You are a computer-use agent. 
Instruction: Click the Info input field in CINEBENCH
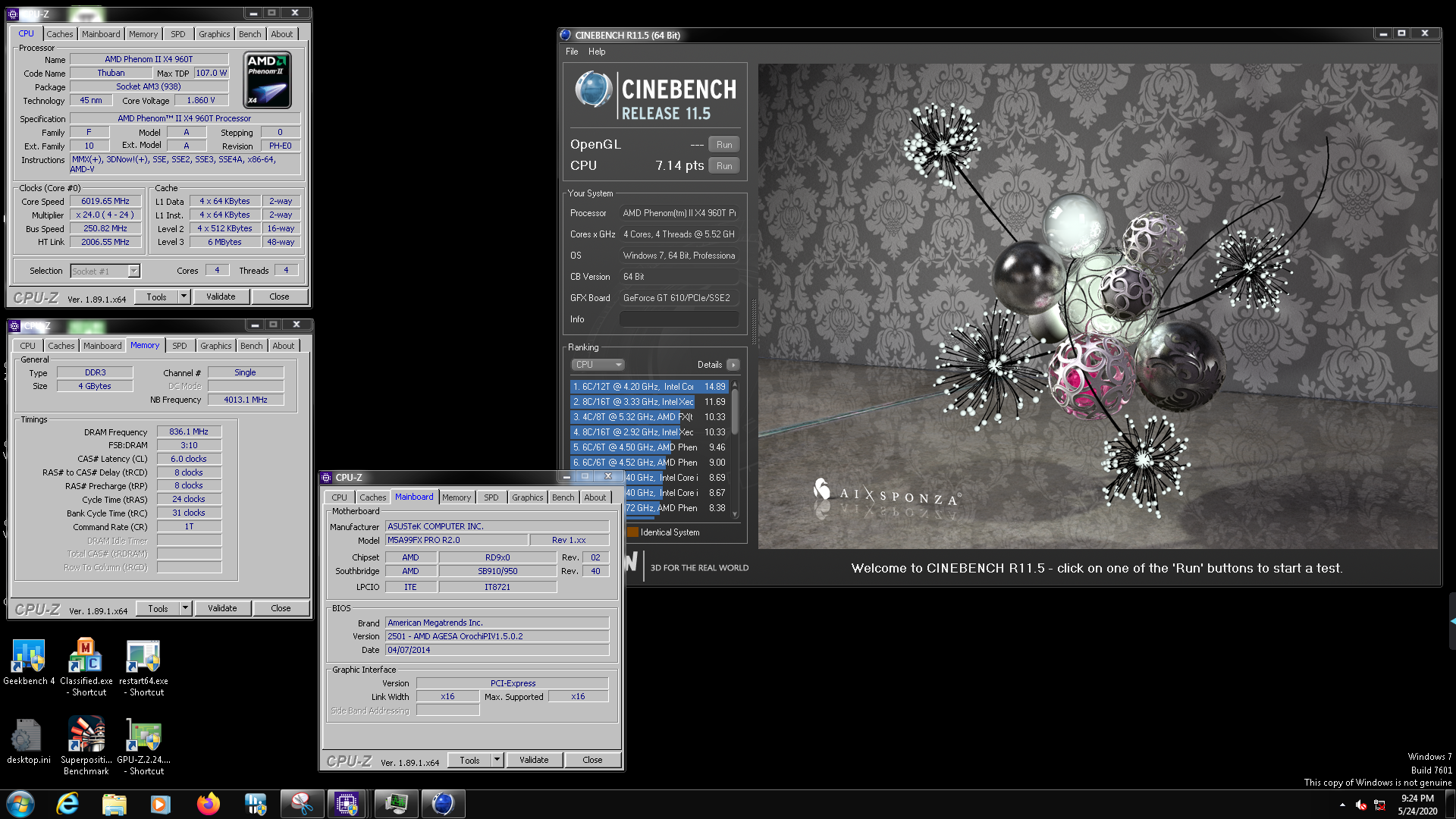(x=679, y=319)
